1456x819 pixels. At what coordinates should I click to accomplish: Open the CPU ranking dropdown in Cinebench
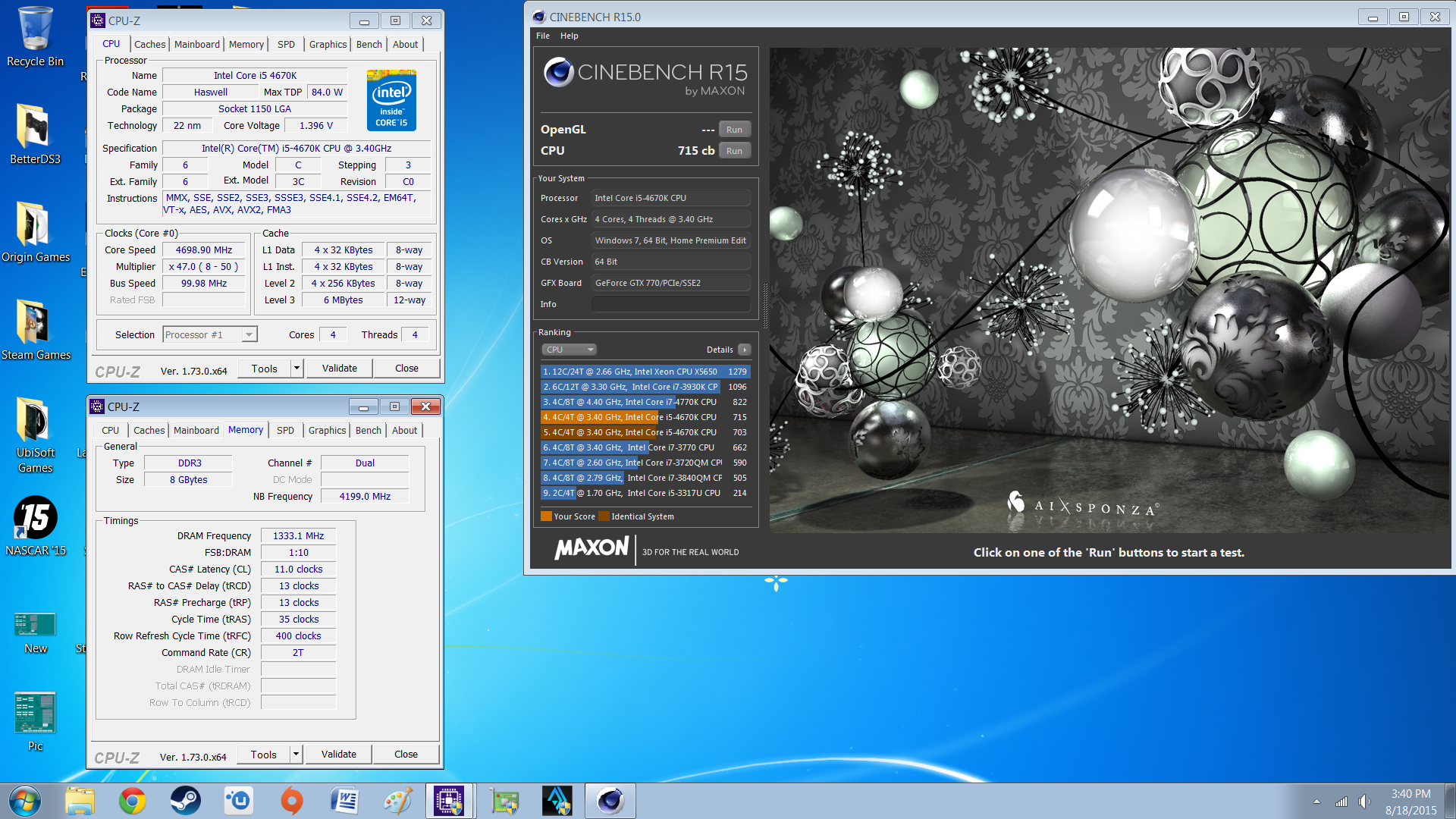point(569,350)
